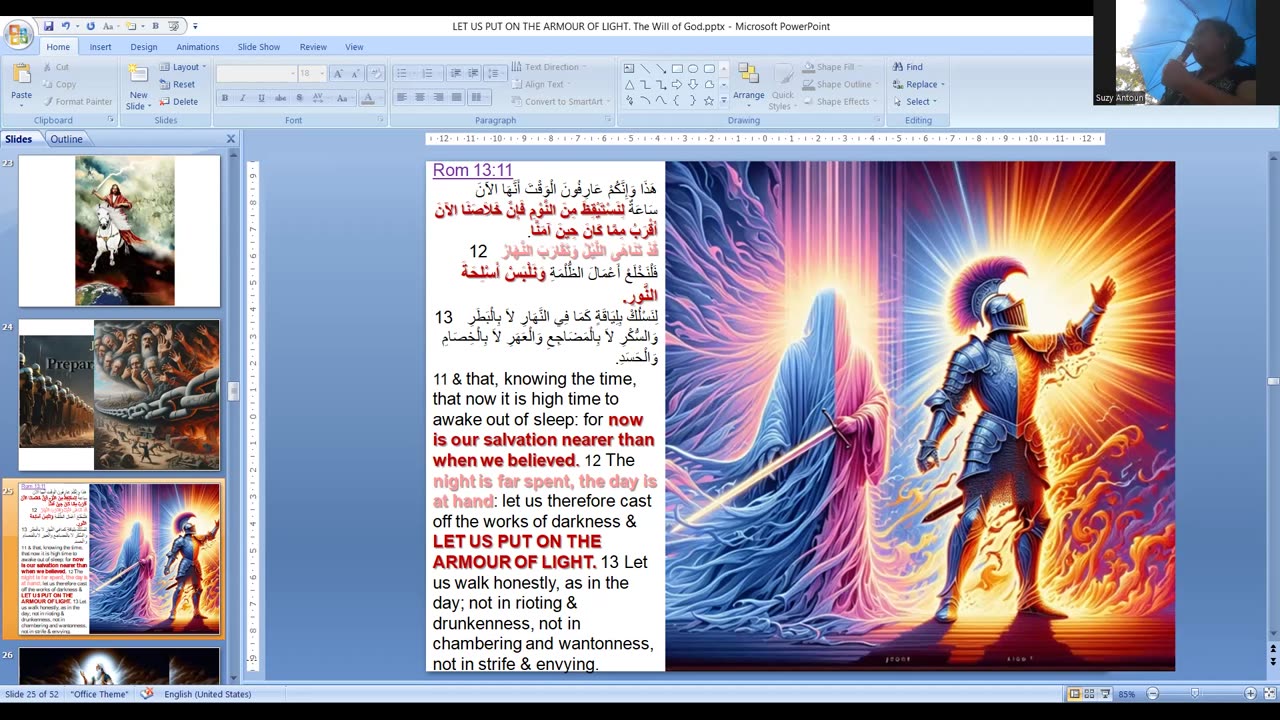The image size is (1280, 720).
Task: Delete the current slide
Action: (180, 101)
